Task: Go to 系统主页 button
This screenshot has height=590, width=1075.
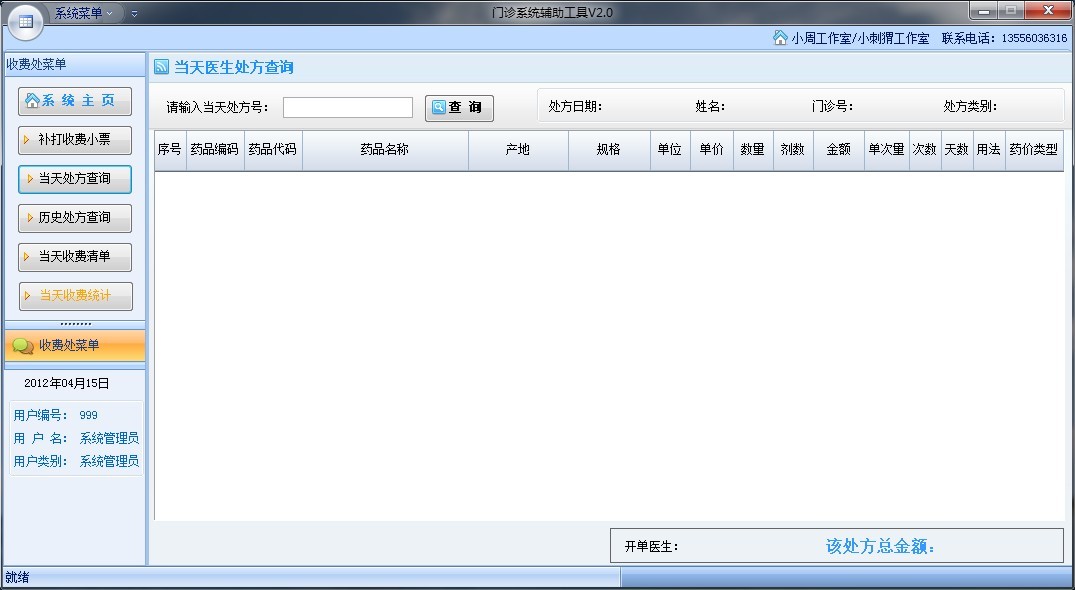Action: click(x=75, y=101)
